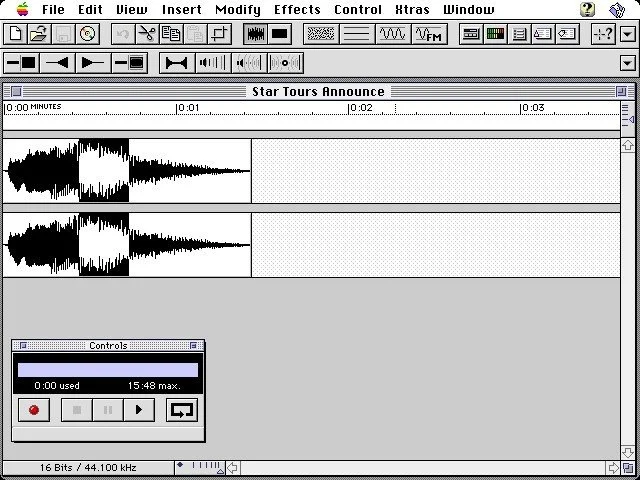Click the cue marker label icon
This screenshot has height=480, width=640.
tap(543, 33)
